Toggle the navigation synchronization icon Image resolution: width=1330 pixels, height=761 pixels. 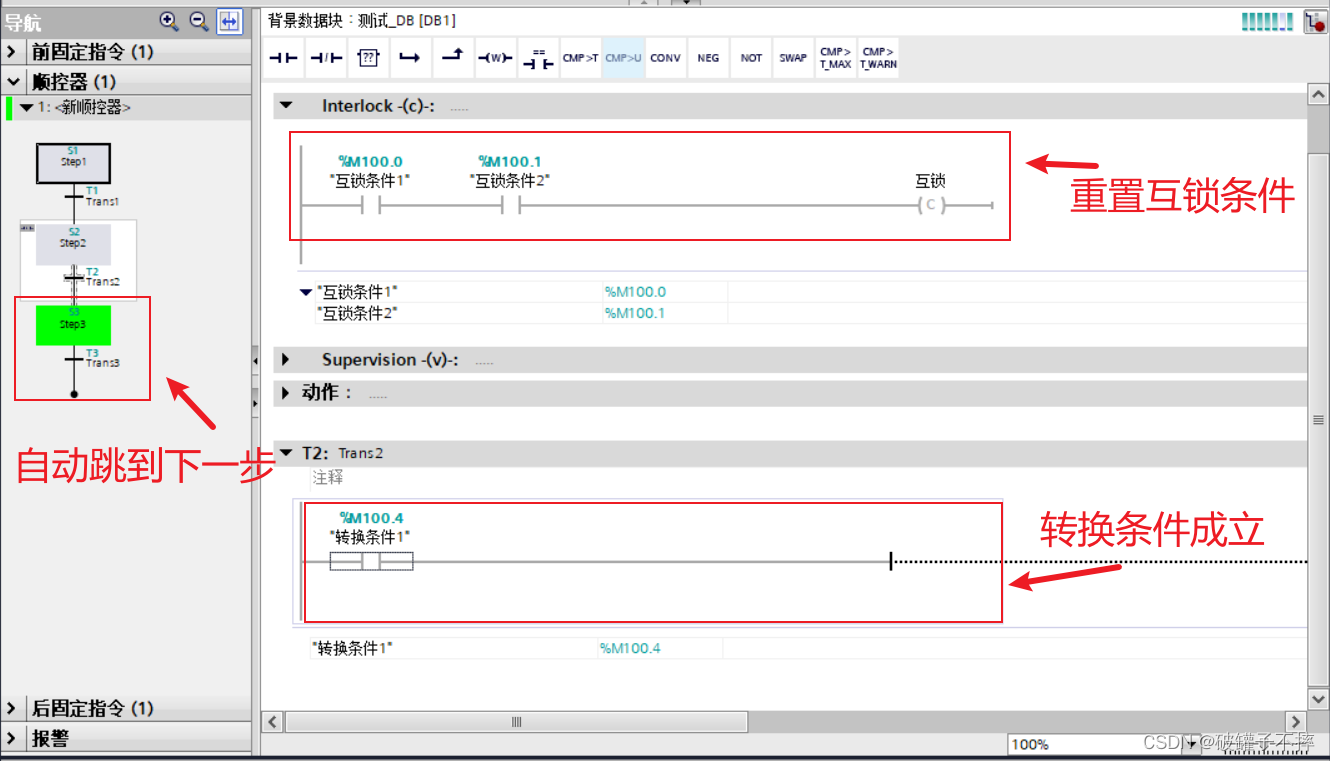coord(230,21)
